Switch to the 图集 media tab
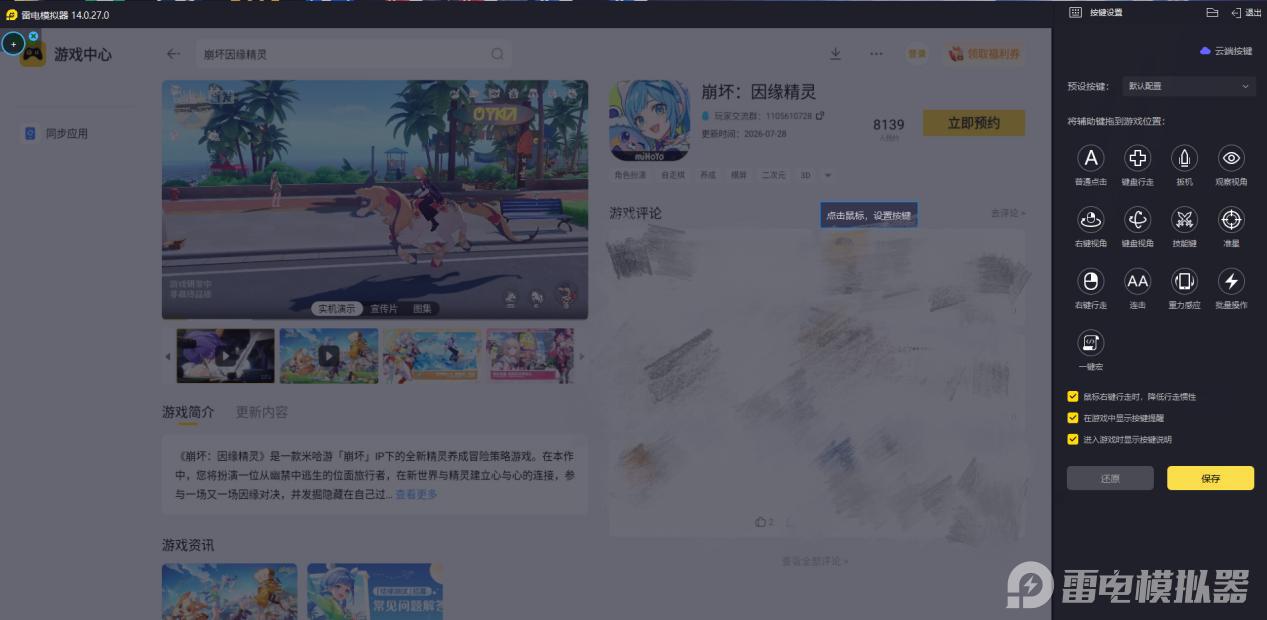Image resolution: width=1267 pixels, height=620 pixels. click(422, 309)
